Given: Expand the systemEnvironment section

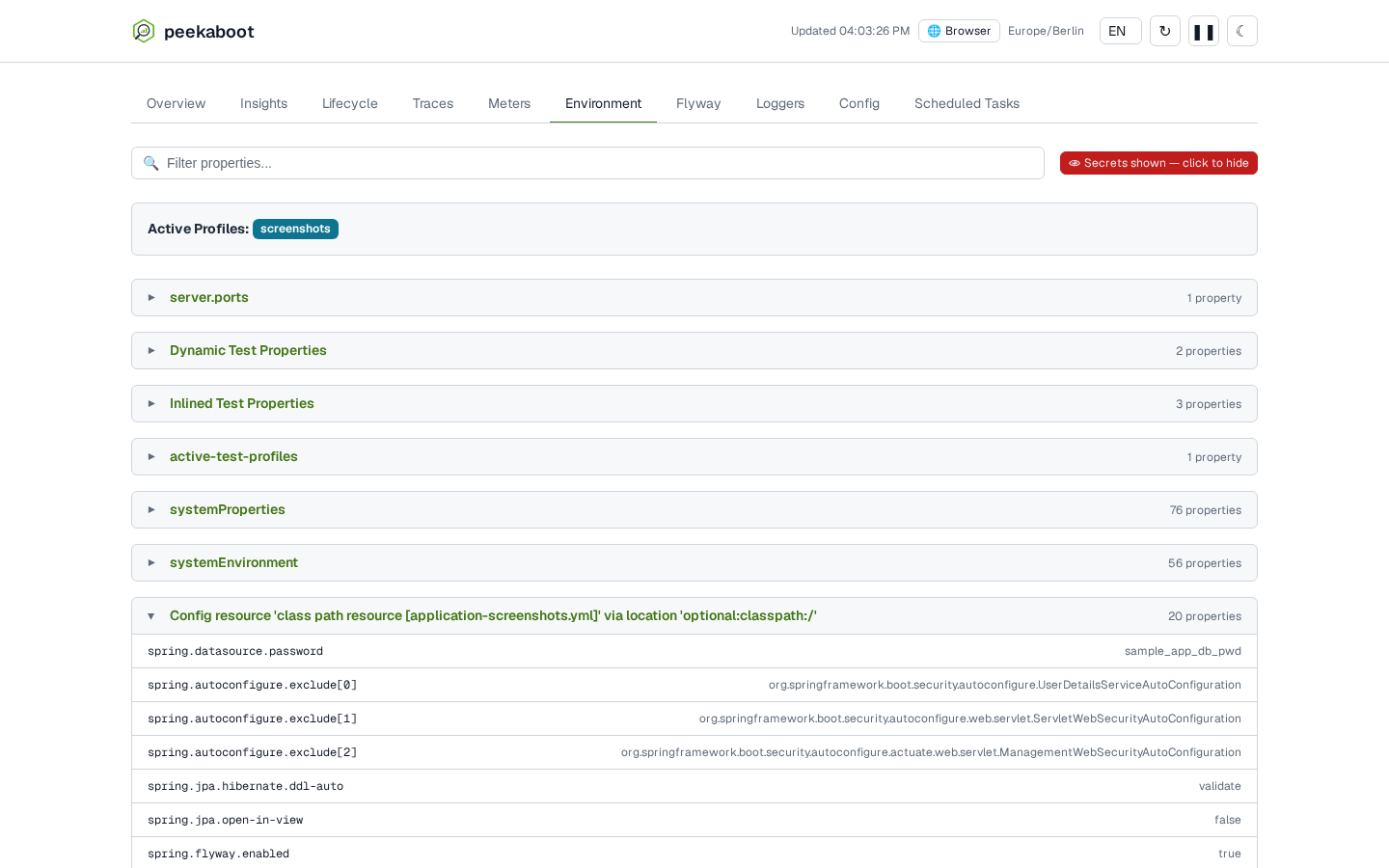Looking at the screenshot, I should [694, 563].
